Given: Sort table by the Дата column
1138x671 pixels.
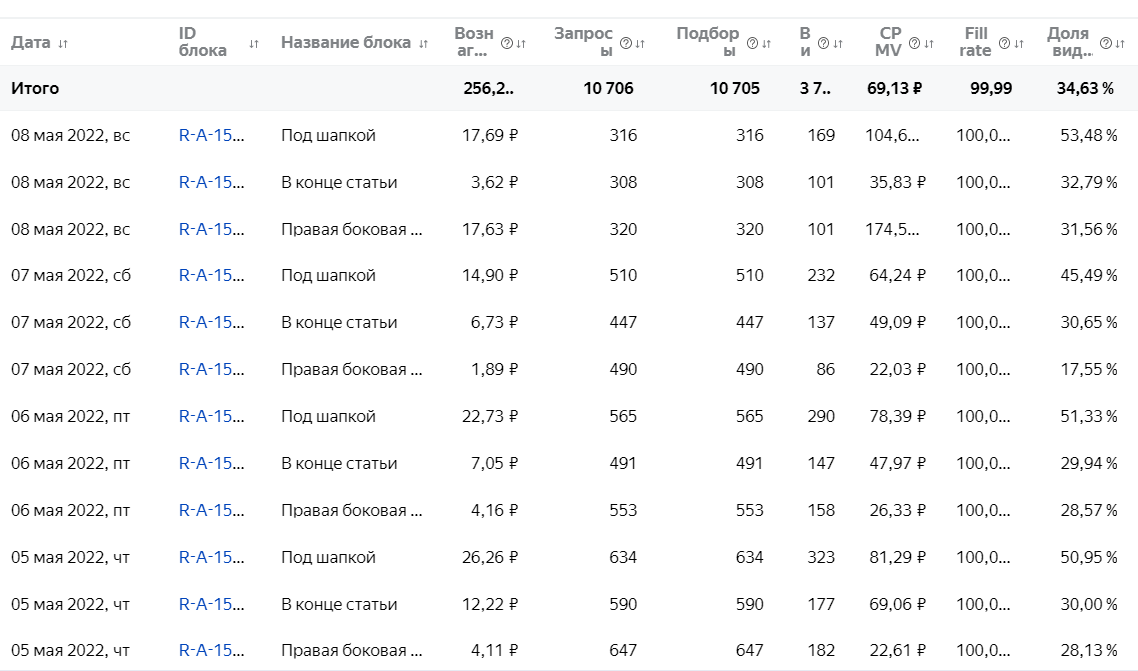Looking at the screenshot, I should pyautogui.click(x=63, y=43).
